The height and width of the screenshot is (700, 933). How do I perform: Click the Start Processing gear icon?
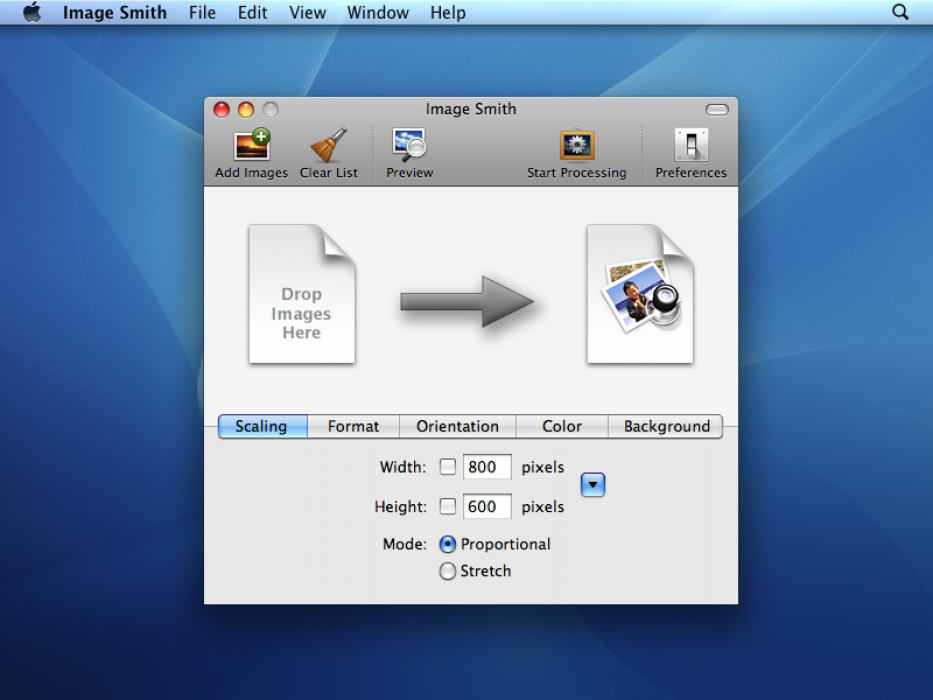click(577, 146)
